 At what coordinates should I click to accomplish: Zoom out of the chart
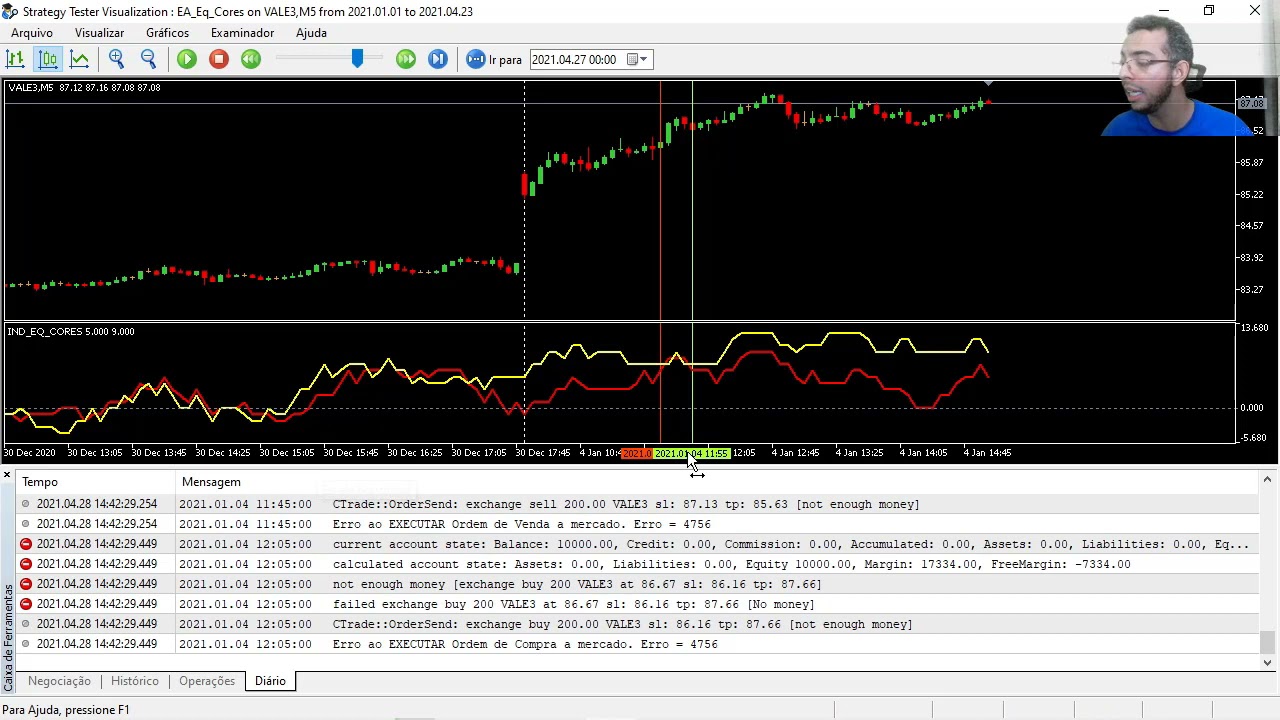148,59
